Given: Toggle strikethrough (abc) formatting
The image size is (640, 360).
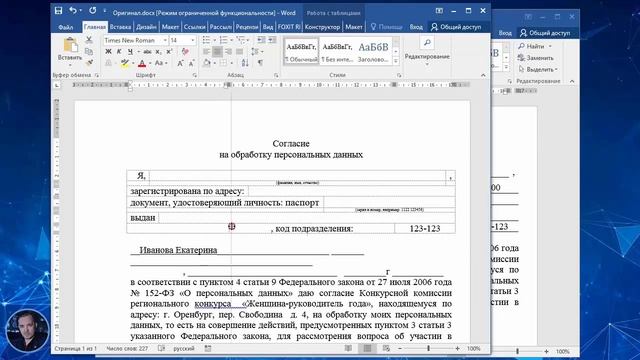Looking at the screenshot, I should (147, 52).
